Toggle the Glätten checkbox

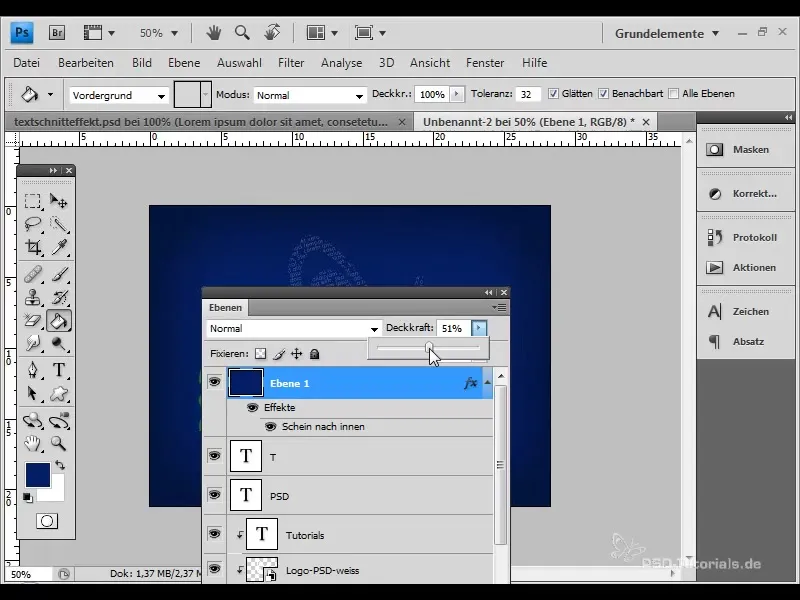553,94
